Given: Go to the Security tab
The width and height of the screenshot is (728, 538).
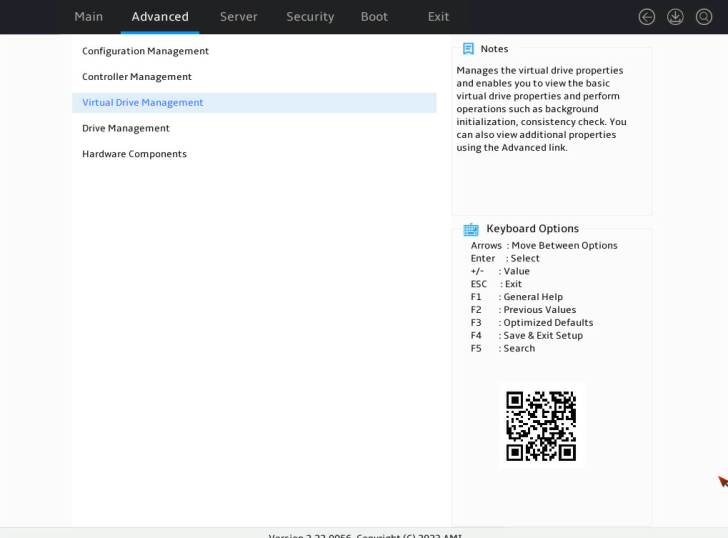Looking at the screenshot, I should click(x=310, y=17).
